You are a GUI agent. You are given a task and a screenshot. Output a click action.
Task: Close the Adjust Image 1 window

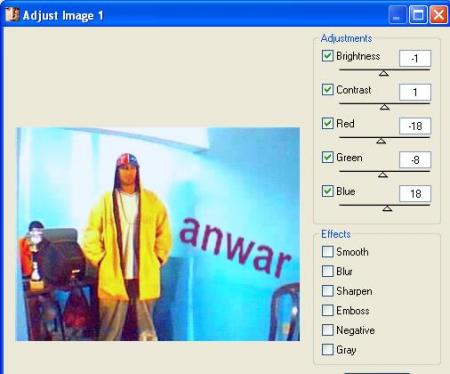pos(439,15)
